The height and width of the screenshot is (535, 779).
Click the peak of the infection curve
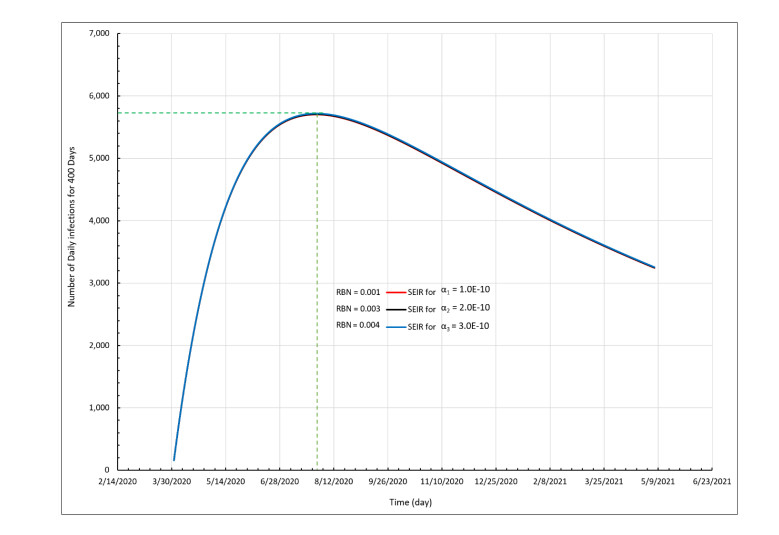pyautogui.click(x=317, y=113)
